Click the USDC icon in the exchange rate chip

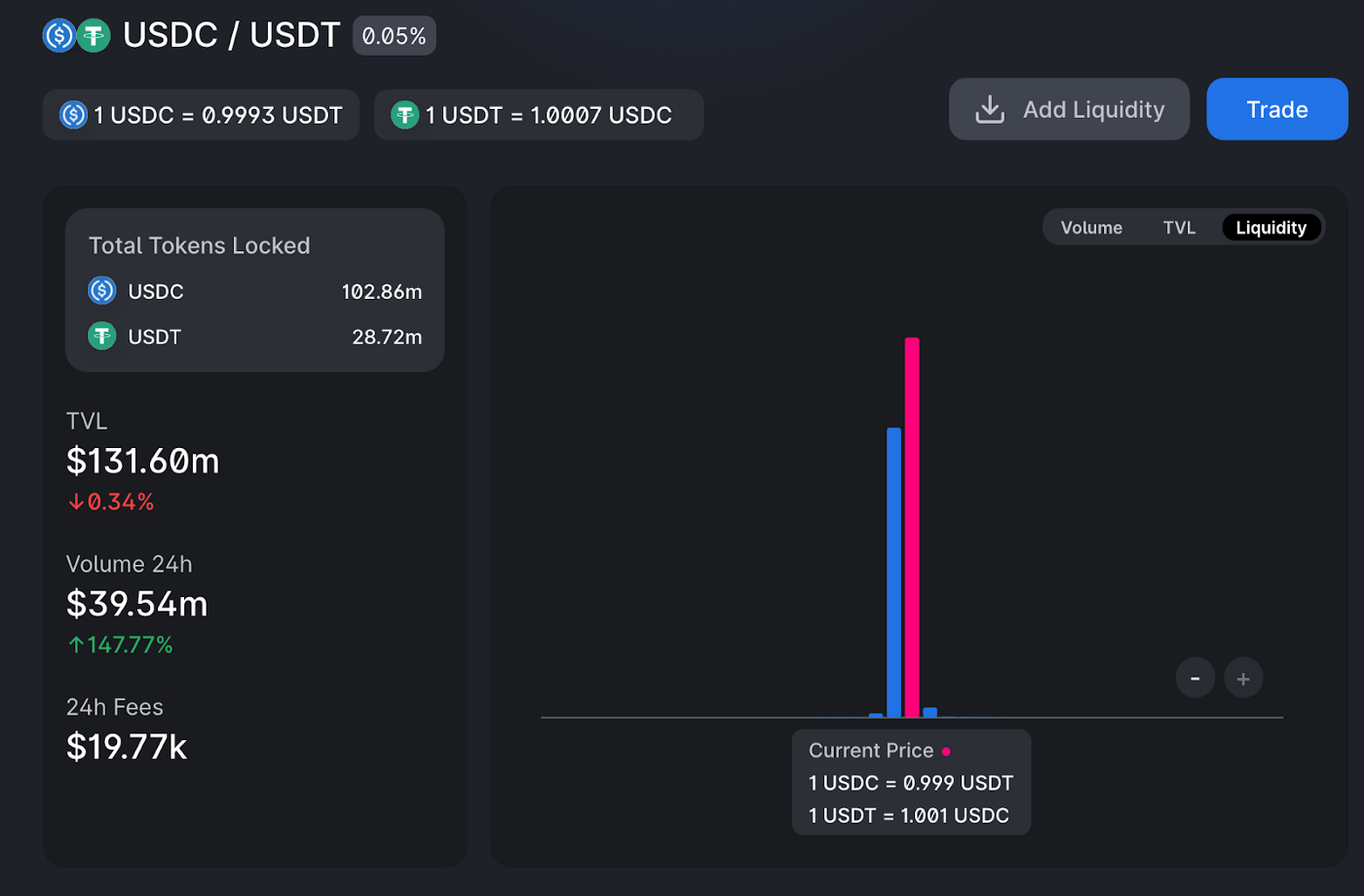tap(72, 115)
